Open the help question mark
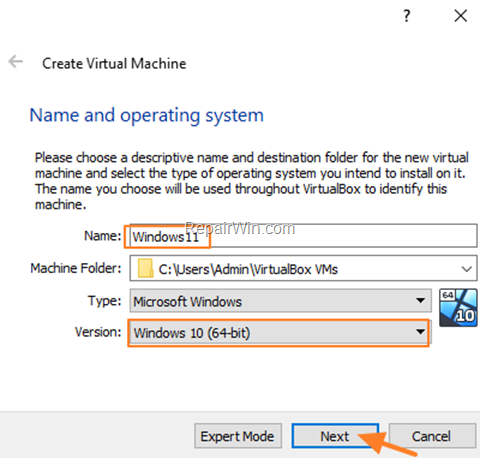 (x=406, y=16)
